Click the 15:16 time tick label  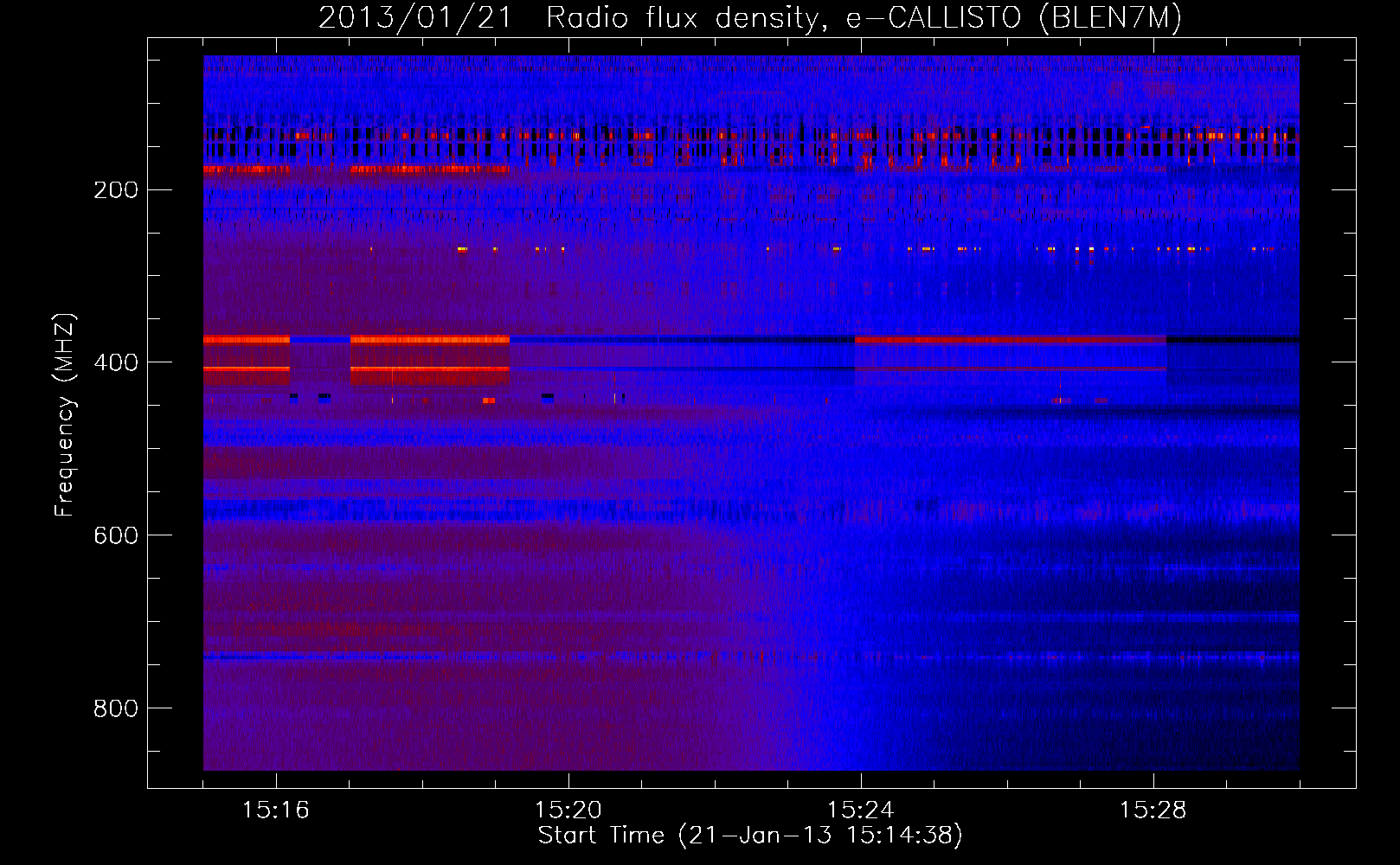(x=276, y=811)
